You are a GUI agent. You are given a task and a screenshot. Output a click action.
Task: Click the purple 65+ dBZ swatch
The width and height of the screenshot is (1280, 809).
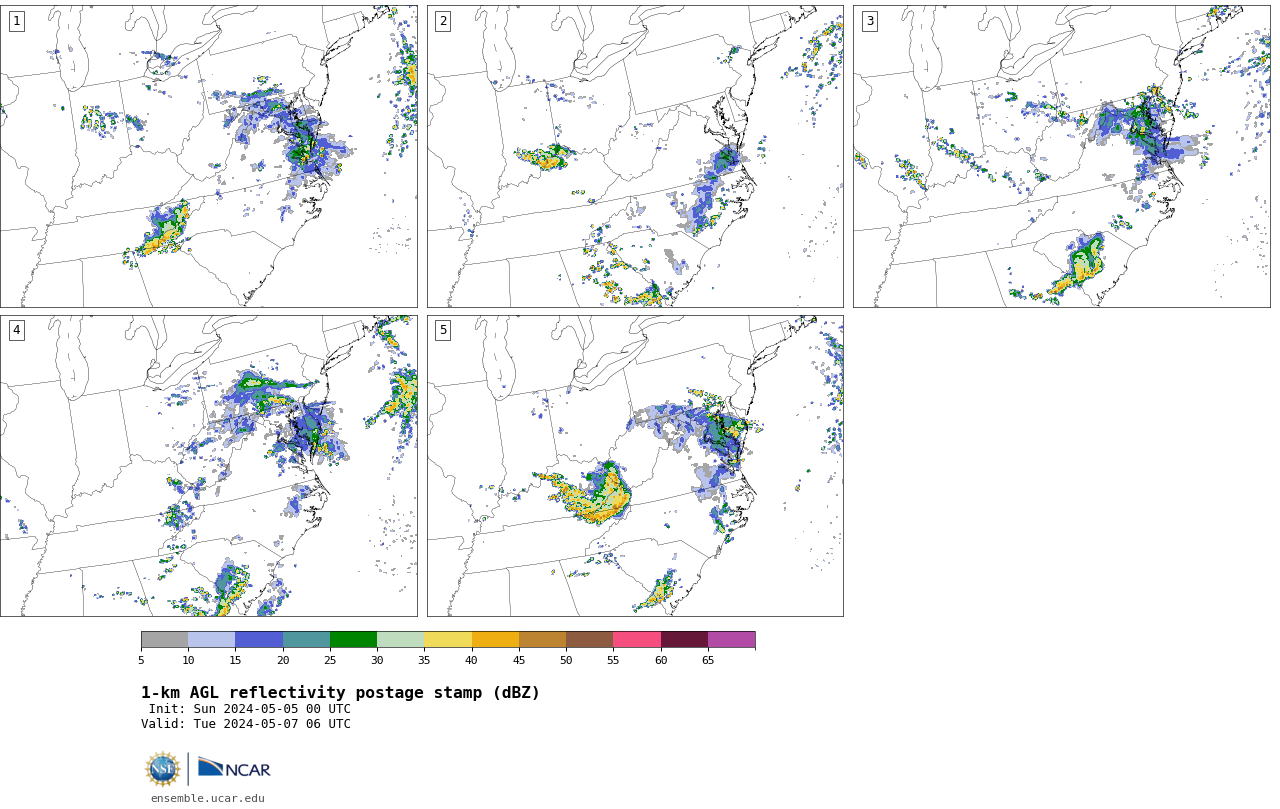tap(731, 640)
